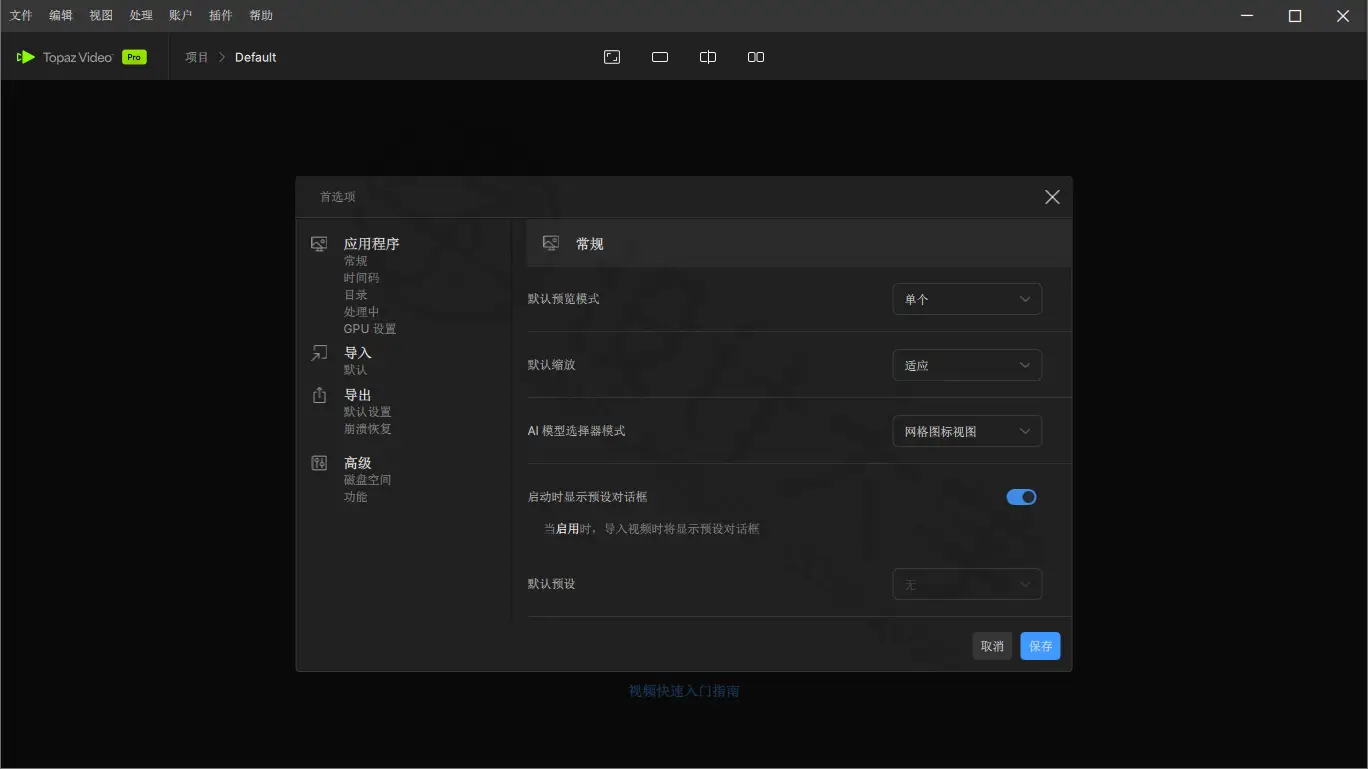This screenshot has height=769, width=1368.
Task: Click the 高级 sliders icon in sidebar
Action: click(319, 463)
